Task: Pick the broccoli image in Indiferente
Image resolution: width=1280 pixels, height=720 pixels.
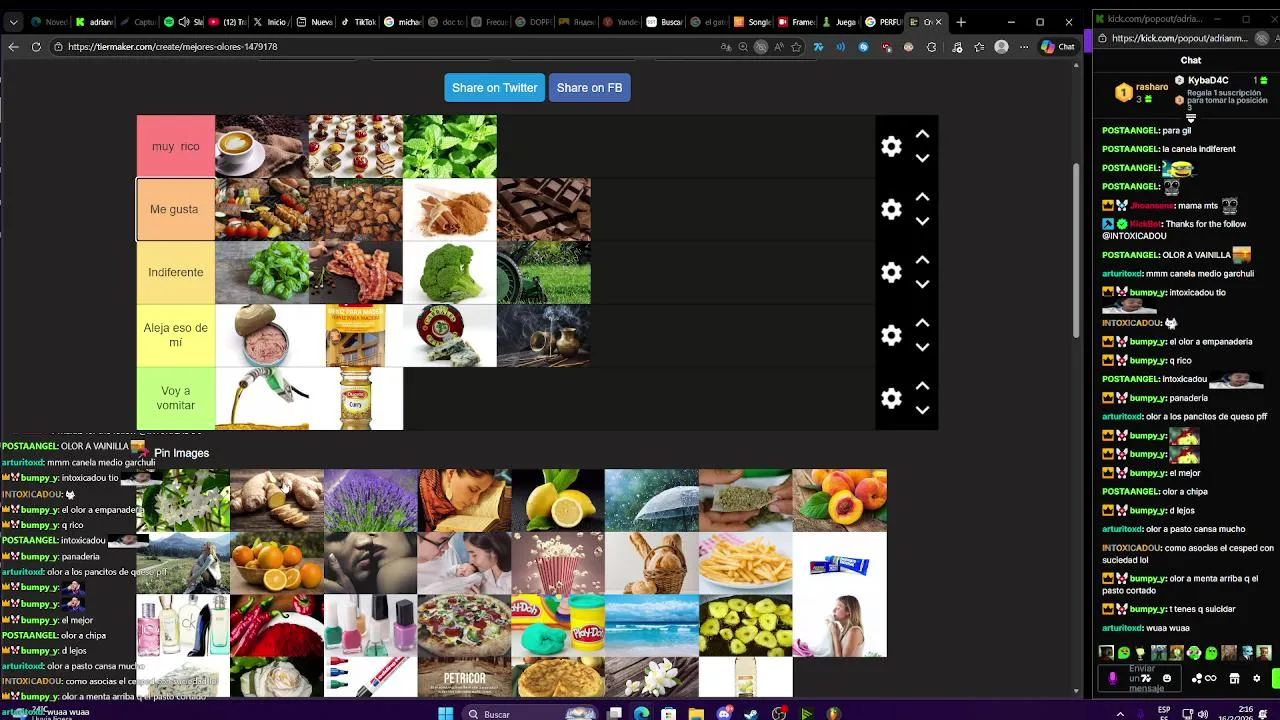Action: click(450, 273)
